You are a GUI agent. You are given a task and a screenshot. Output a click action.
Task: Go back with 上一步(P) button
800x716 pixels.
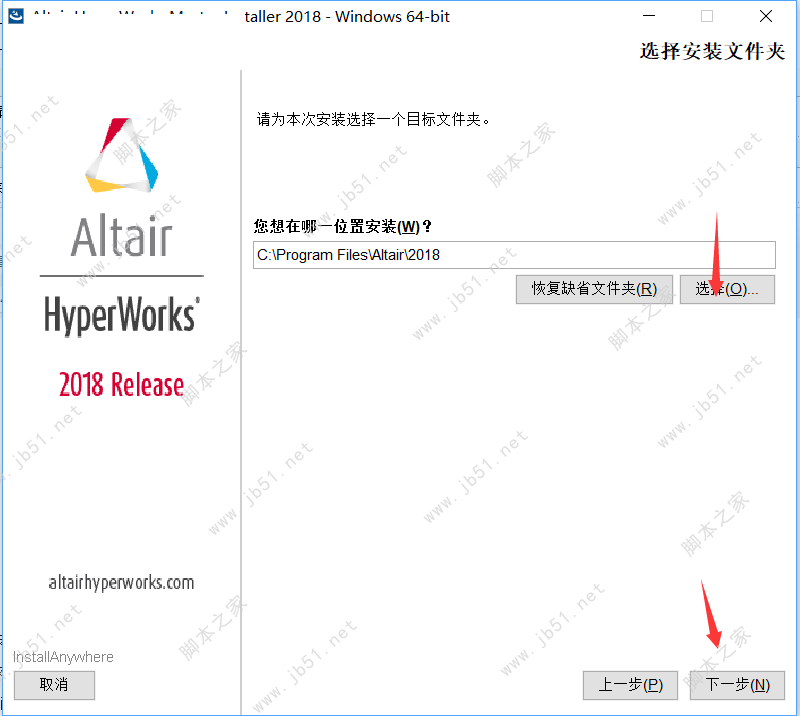pos(630,685)
